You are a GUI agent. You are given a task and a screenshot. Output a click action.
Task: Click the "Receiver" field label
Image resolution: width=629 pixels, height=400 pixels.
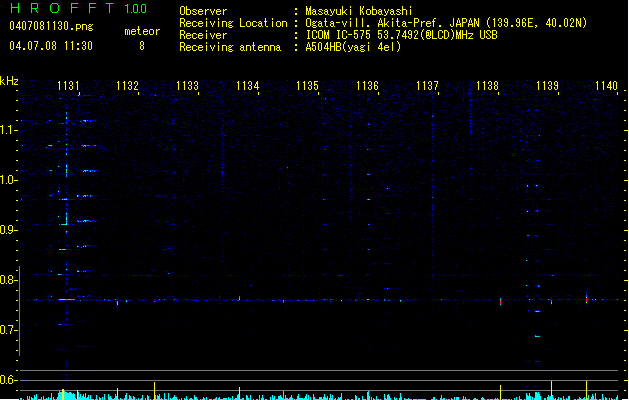click(203, 35)
